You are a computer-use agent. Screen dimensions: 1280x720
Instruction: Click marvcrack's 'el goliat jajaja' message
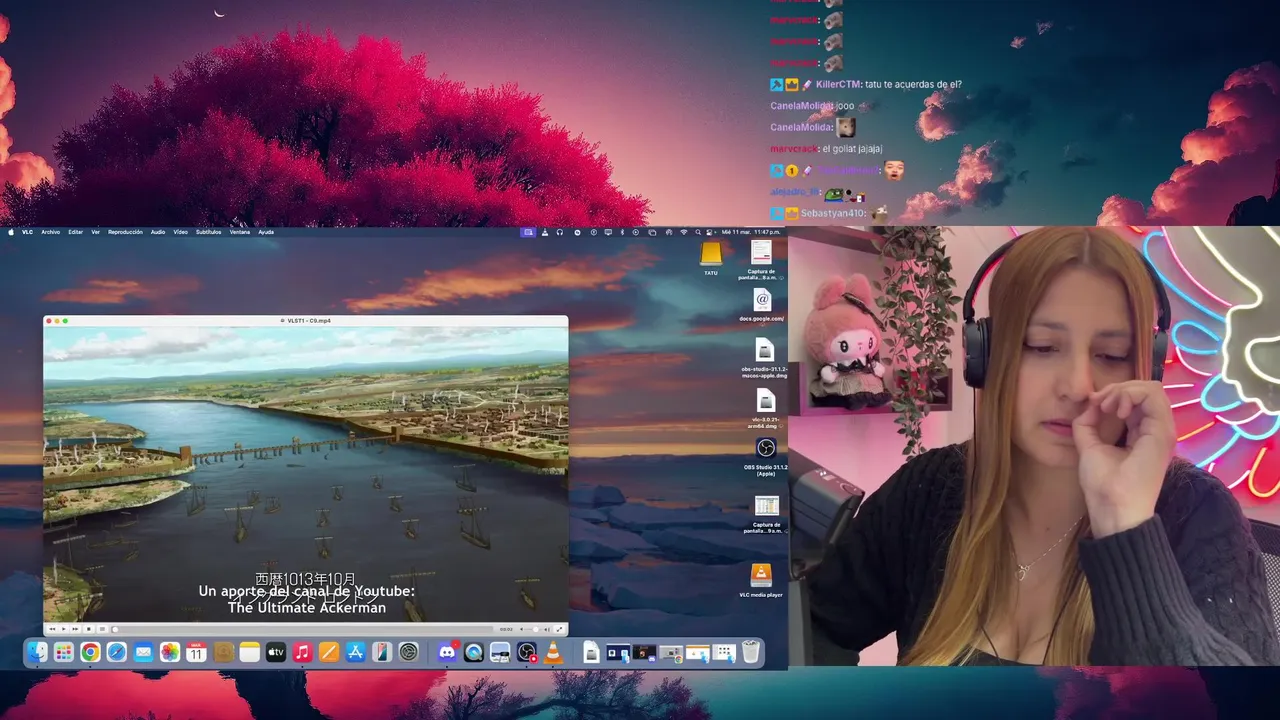(x=826, y=149)
